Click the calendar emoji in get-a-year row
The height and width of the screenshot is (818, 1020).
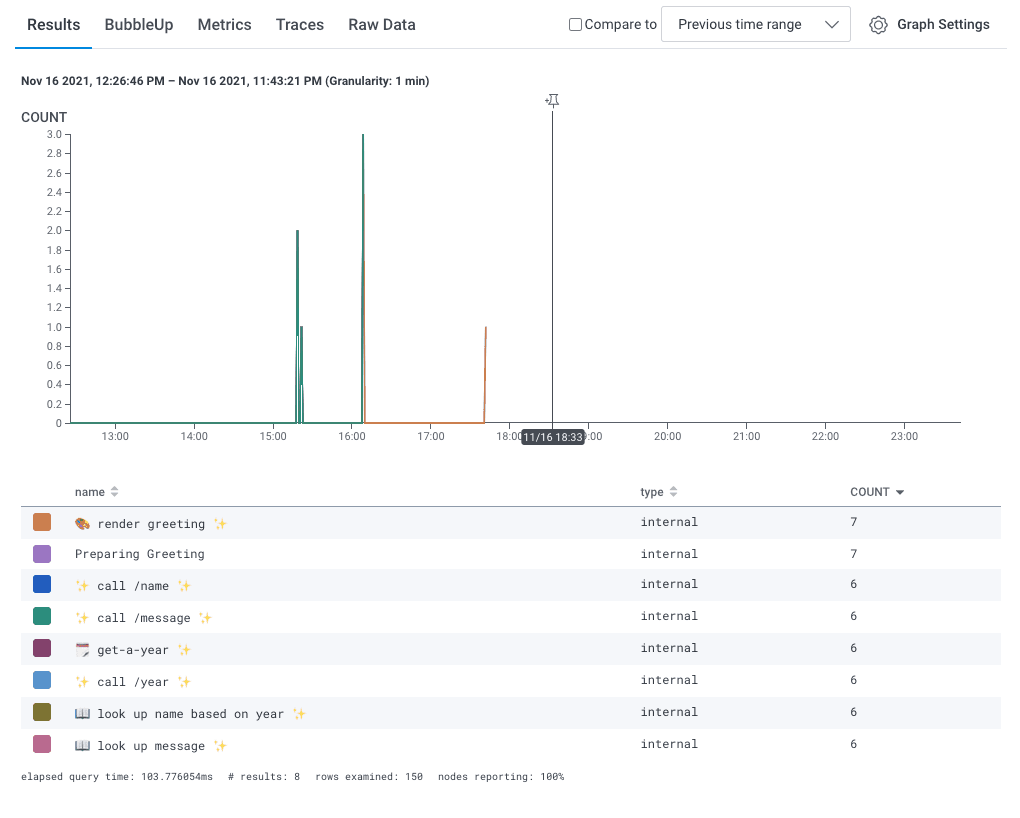[x=83, y=650]
